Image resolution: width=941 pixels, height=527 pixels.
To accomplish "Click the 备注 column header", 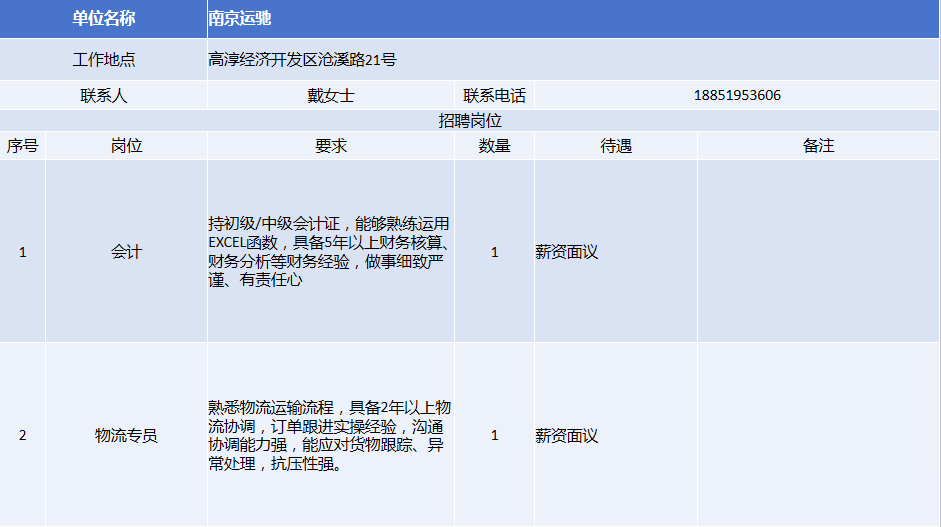I will click(818, 146).
